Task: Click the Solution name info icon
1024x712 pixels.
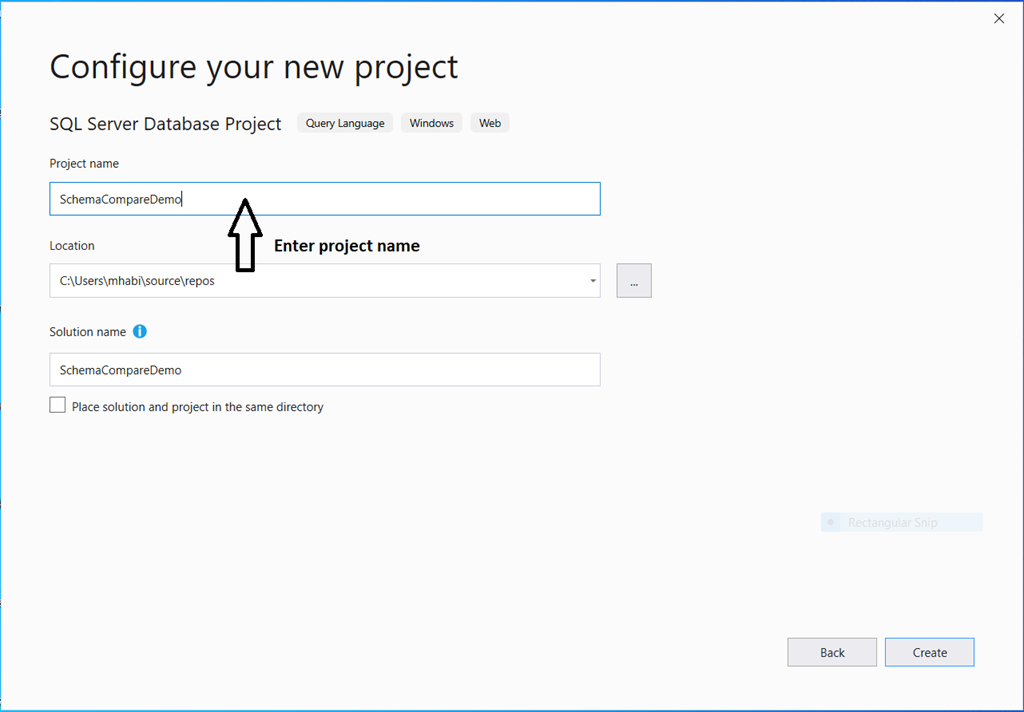Action: (x=140, y=331)
